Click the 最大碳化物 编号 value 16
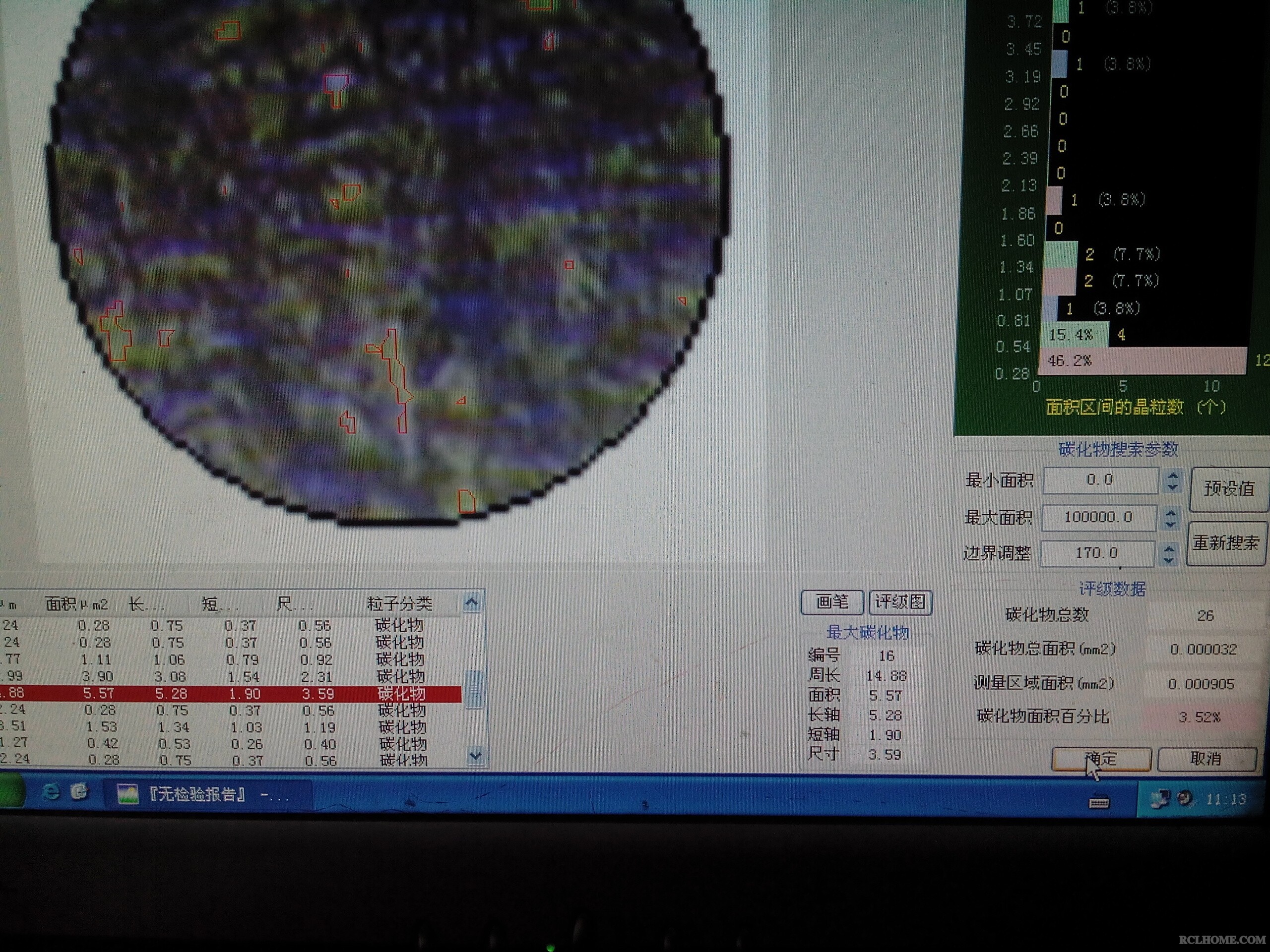This screenshot has height=952, width=1270. point(887,656)
